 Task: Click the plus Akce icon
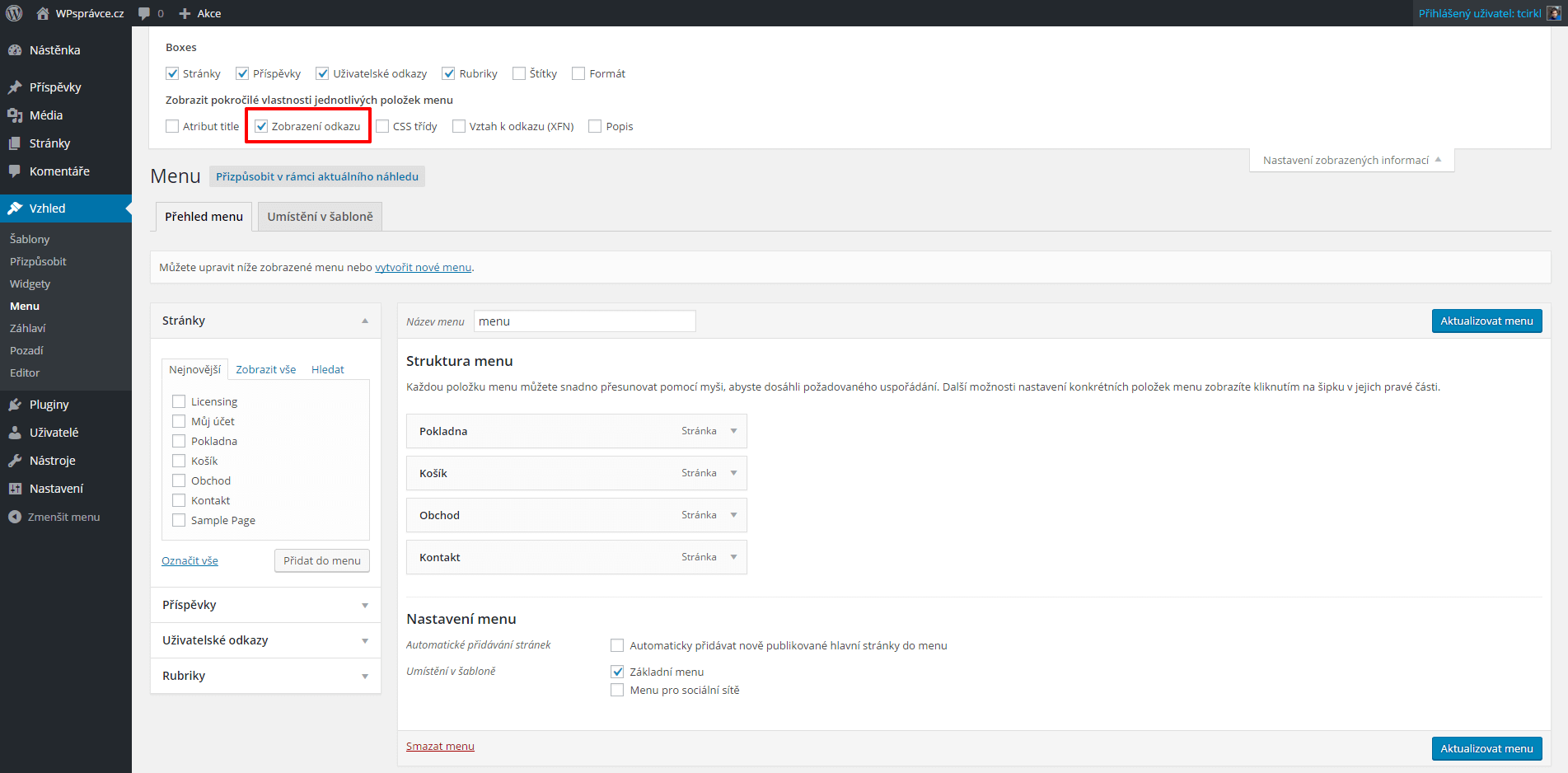(x=185, y=13)
